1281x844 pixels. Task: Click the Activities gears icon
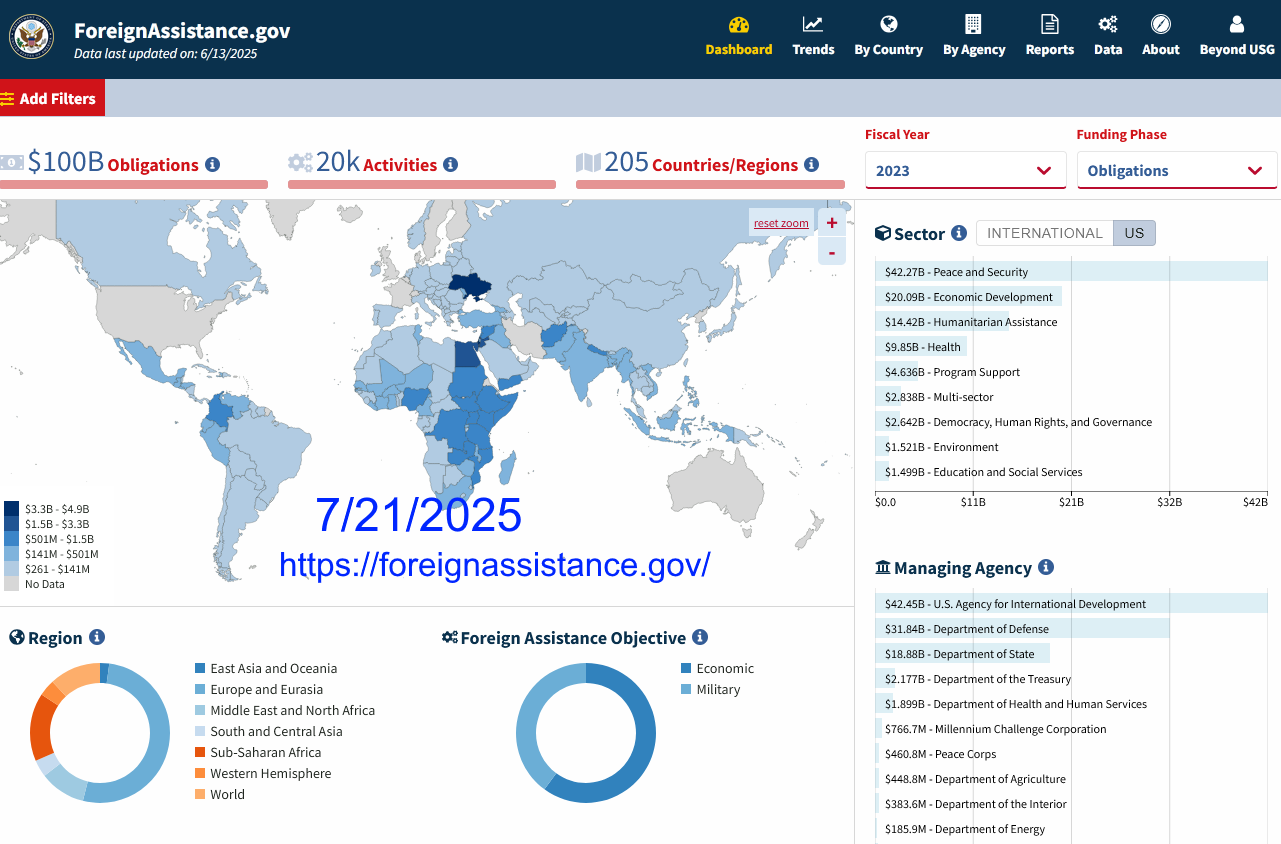(300, 162)
